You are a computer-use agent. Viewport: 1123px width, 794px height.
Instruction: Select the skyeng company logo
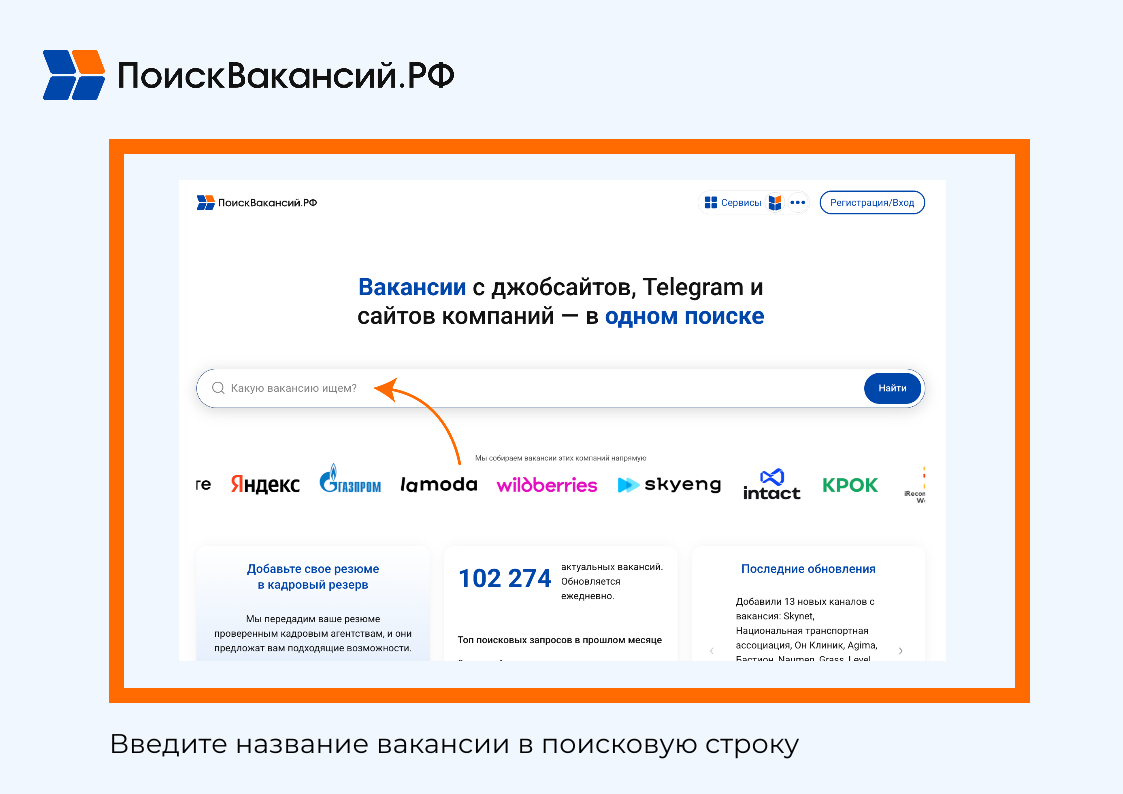pos(669,485)
